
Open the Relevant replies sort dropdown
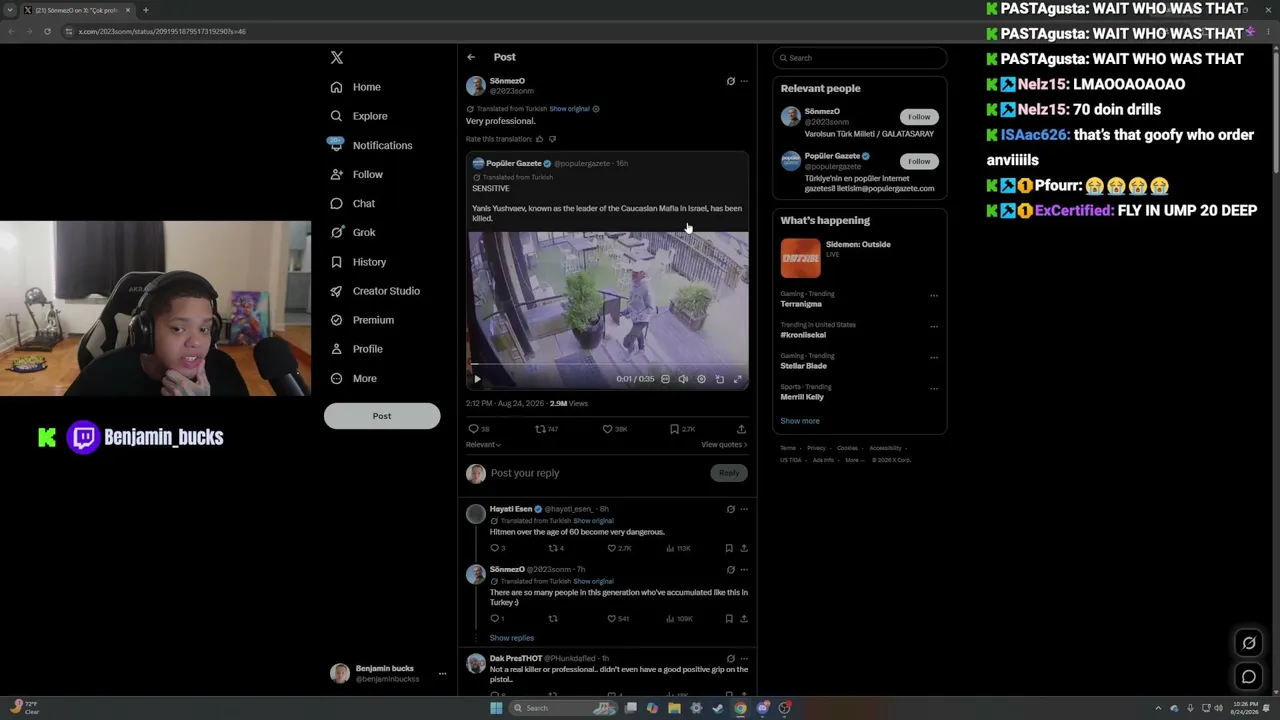(483, 445)
